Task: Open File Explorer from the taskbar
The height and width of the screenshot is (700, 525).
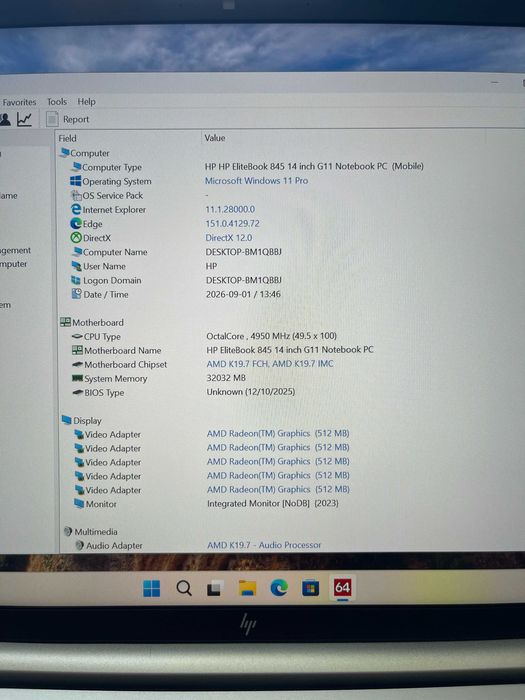Action: pos(247,588)
